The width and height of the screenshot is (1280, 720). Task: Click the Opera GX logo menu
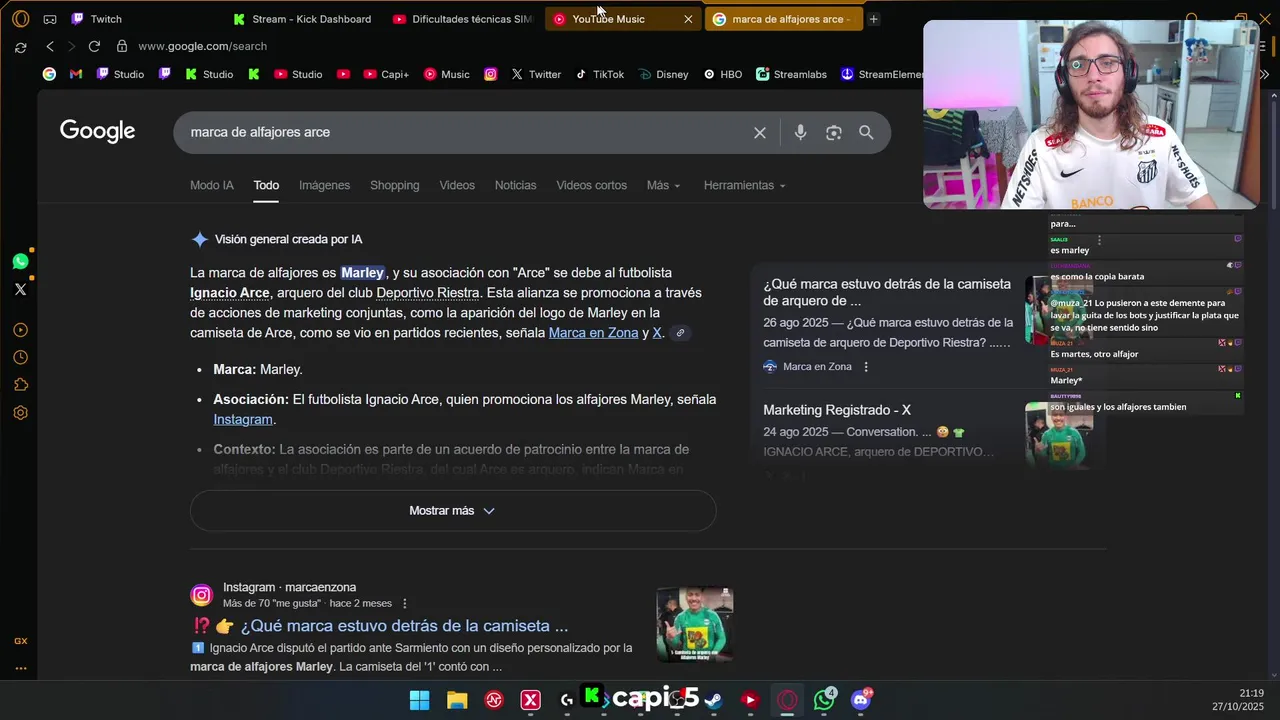(20, 19)
